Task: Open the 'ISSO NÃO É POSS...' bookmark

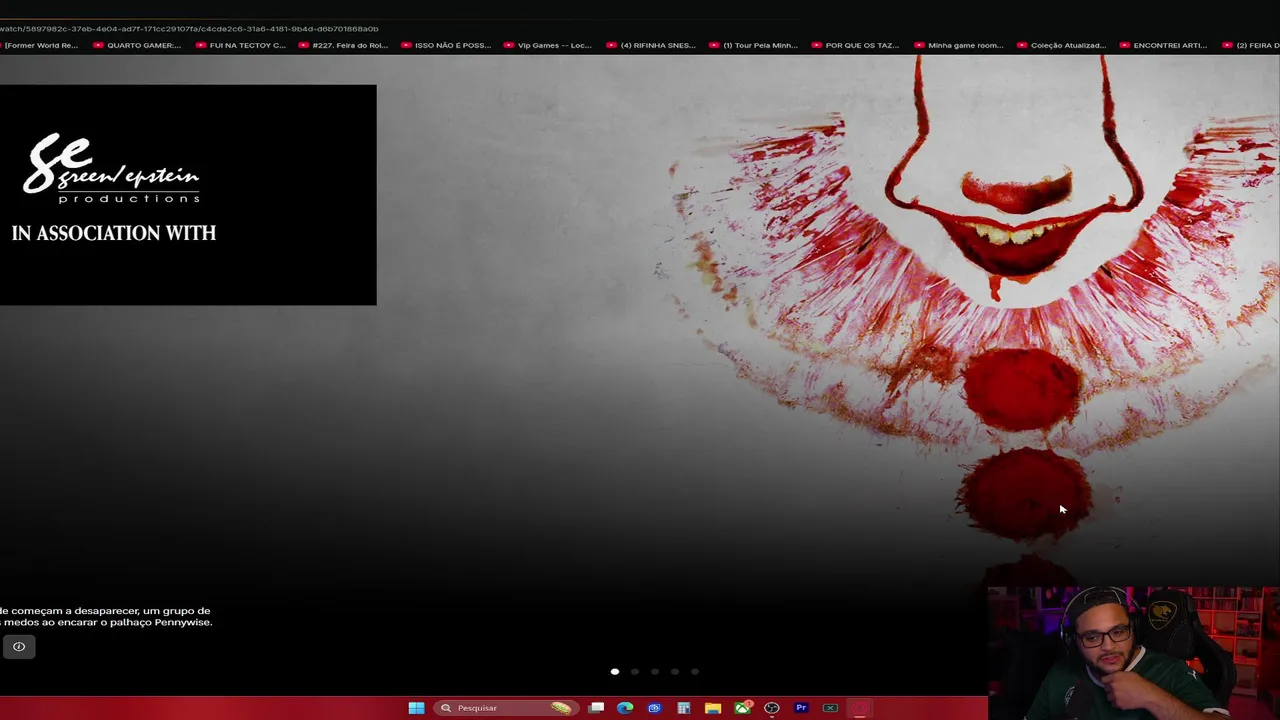Action: [x=446, y=45]
